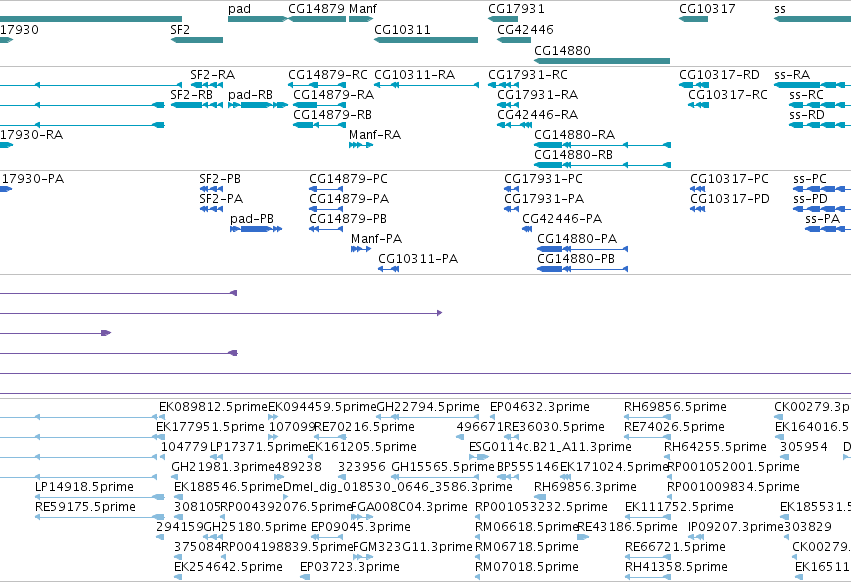The width and height of the screenshot is (851, 582).
Task: Select EST IP09207.3prime
Action: 696,537
